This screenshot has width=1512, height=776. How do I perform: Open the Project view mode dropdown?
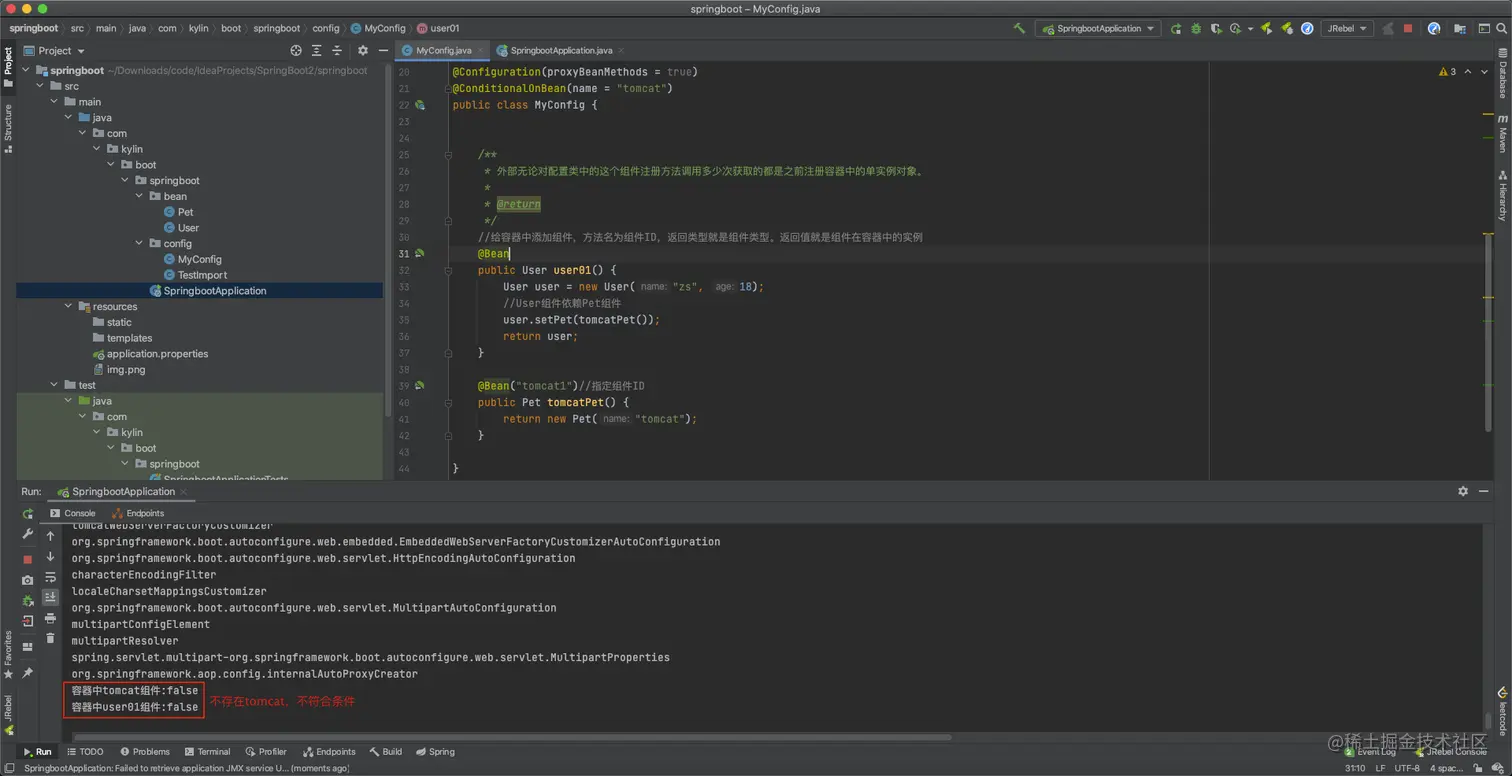pyautogui.click(x=55, y=50)
